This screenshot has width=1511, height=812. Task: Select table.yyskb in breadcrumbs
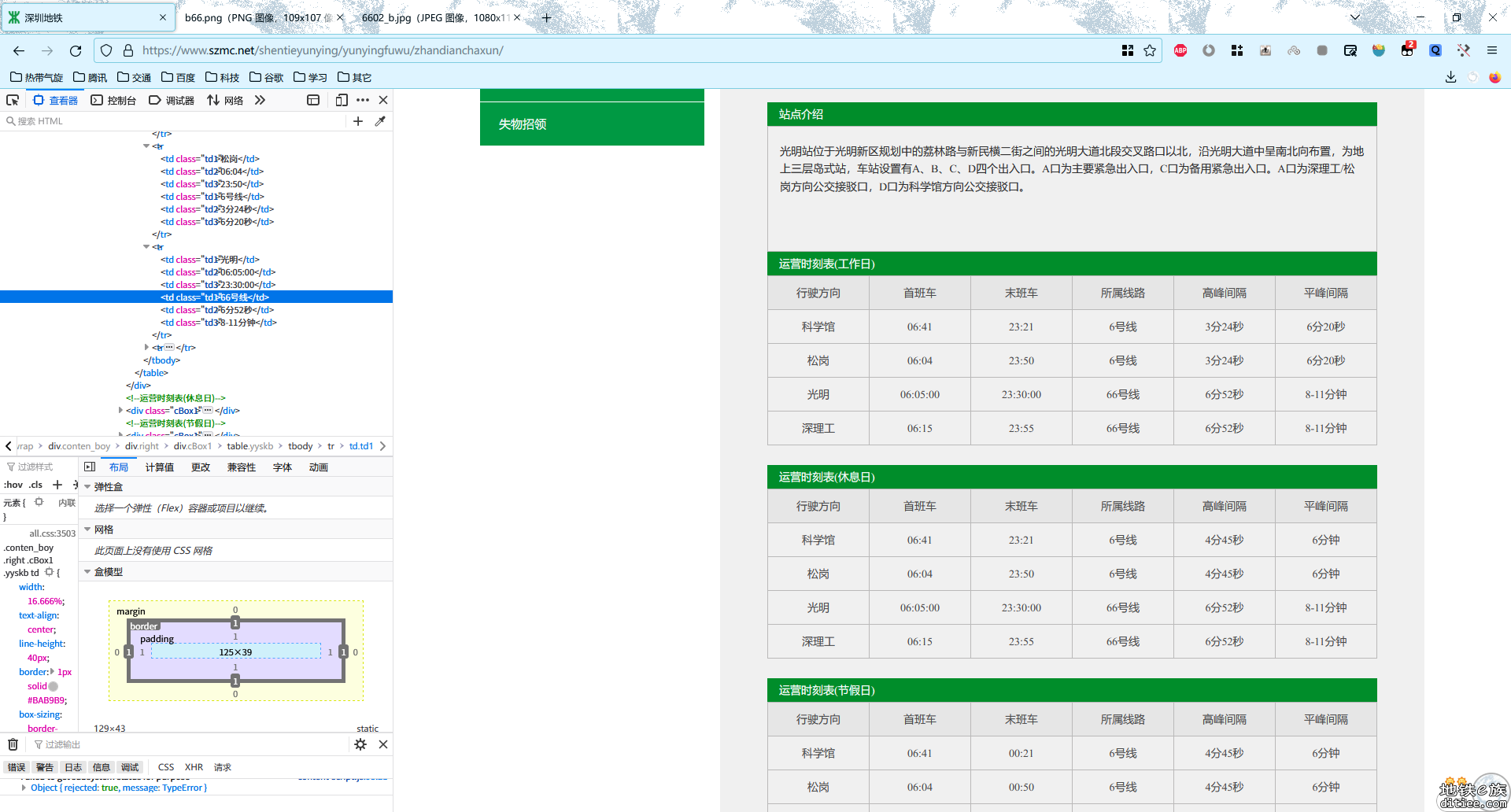250,446
